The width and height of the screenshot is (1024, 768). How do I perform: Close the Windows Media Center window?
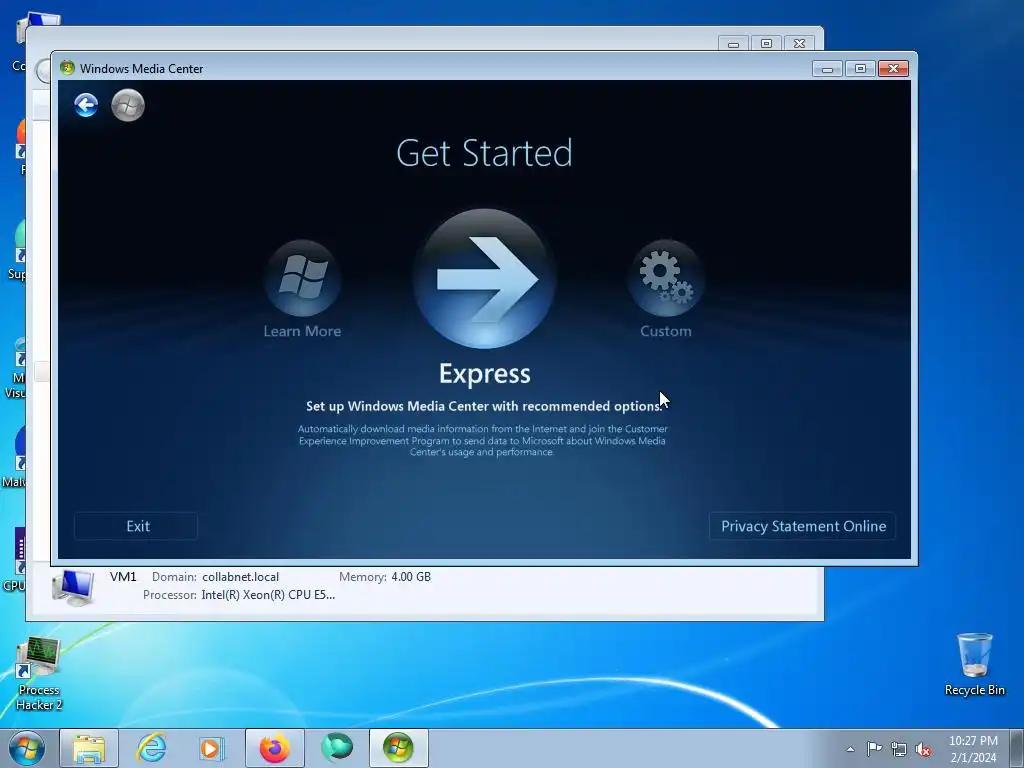(893, 69)
